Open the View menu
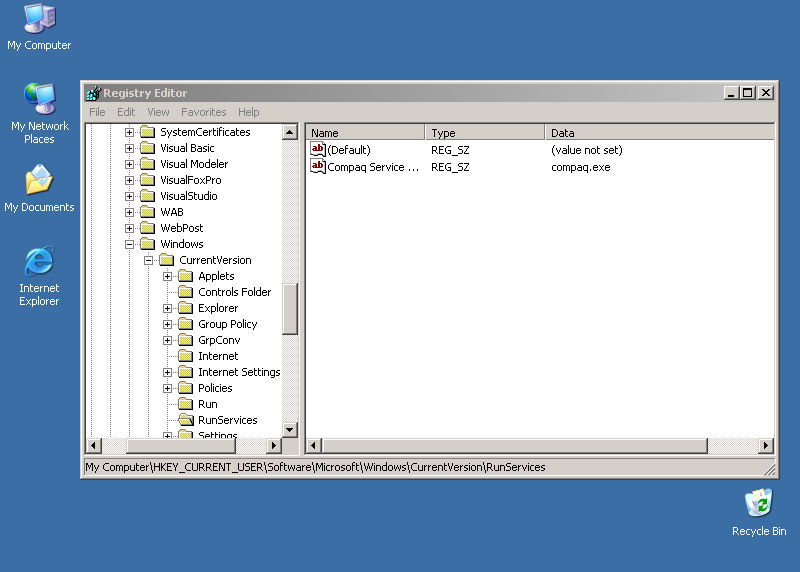Screen dimensions: 800x572 158,112
